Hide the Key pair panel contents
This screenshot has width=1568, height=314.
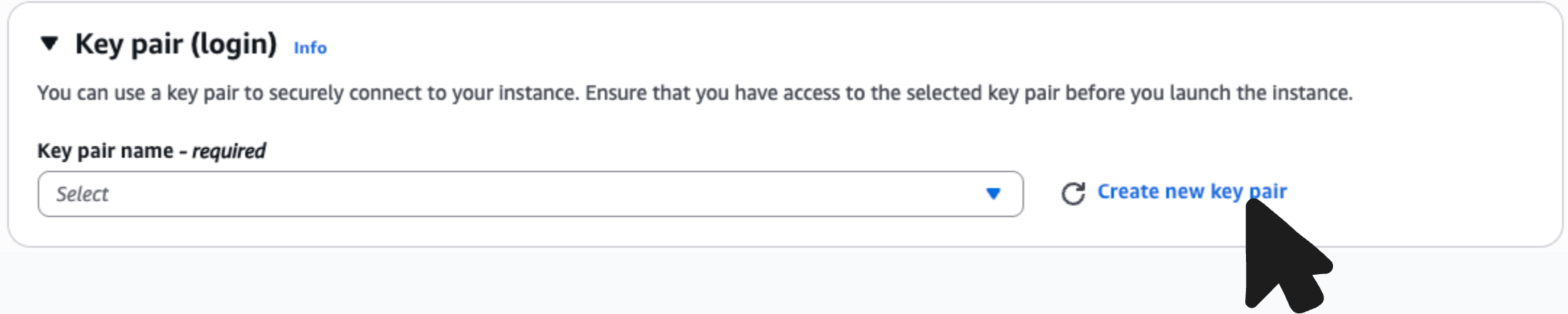pyautogui.click(x=49, y=44)
